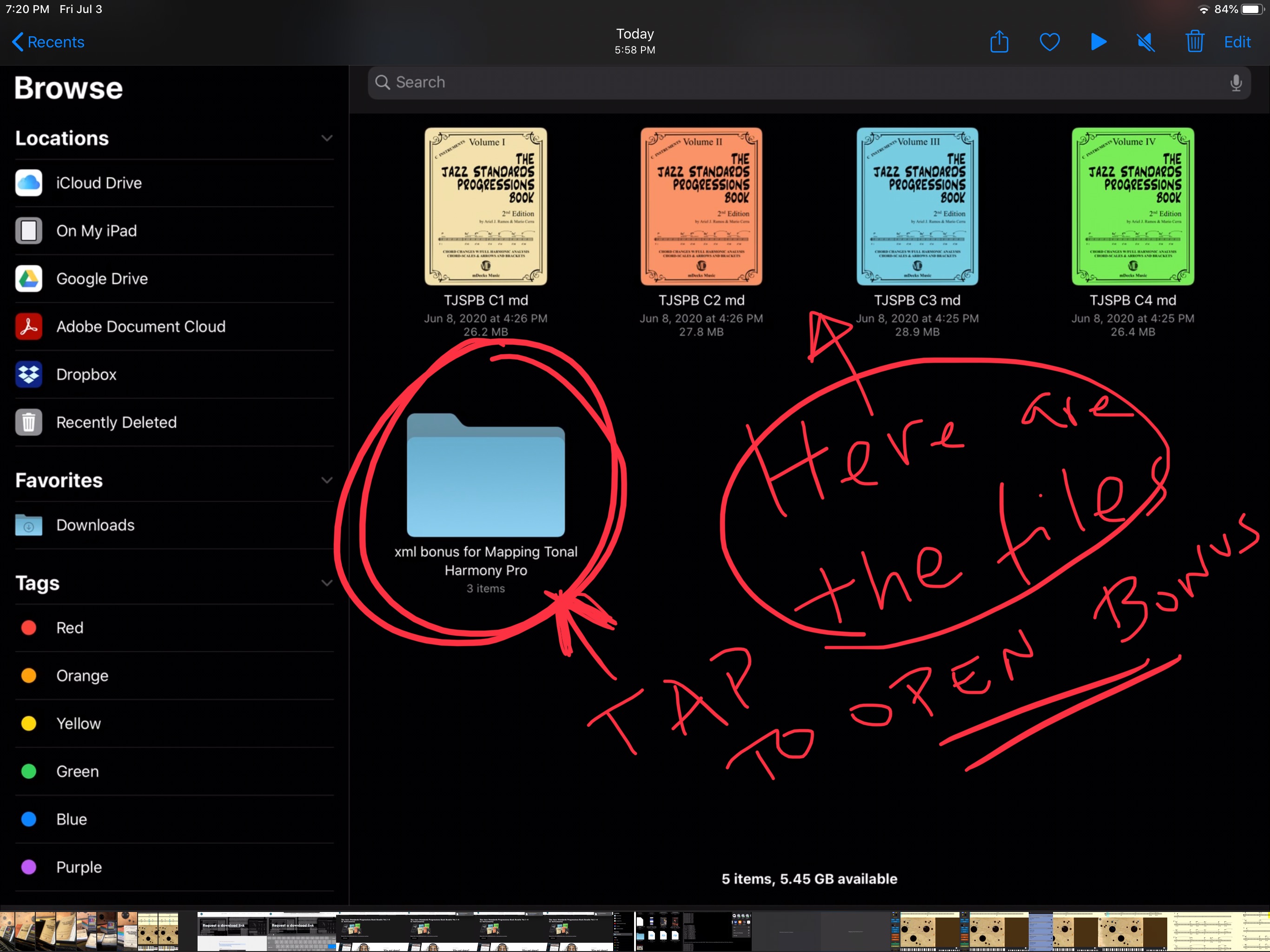Tap 'xml bonus for Mapping Tonal Harmony Pro' label

coord(486,561)
